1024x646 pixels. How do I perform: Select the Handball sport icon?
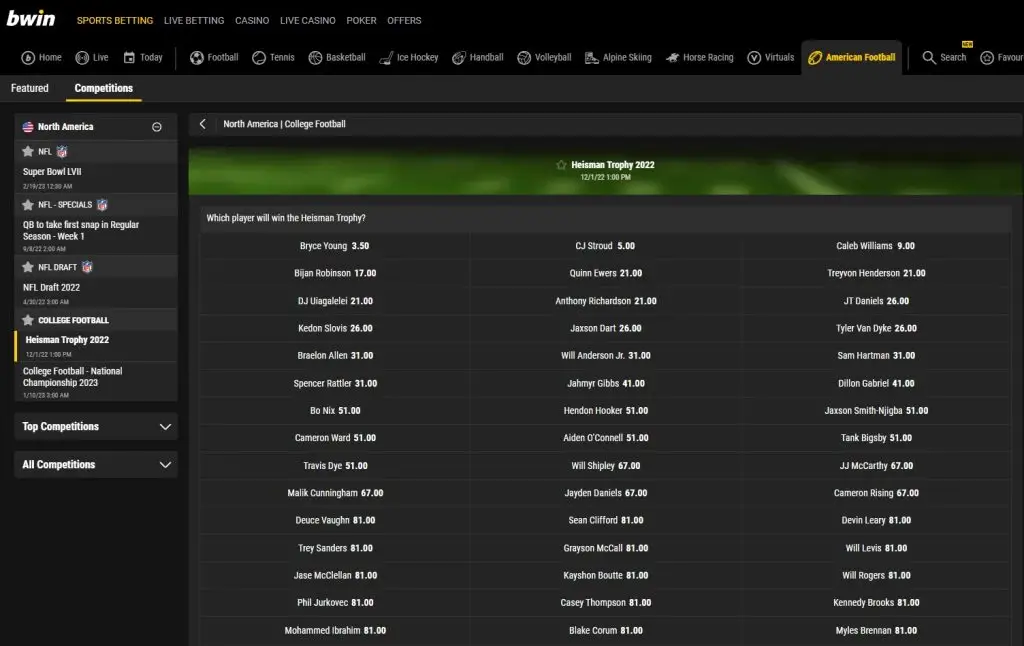pyautogui.click(x=459, y=57)
